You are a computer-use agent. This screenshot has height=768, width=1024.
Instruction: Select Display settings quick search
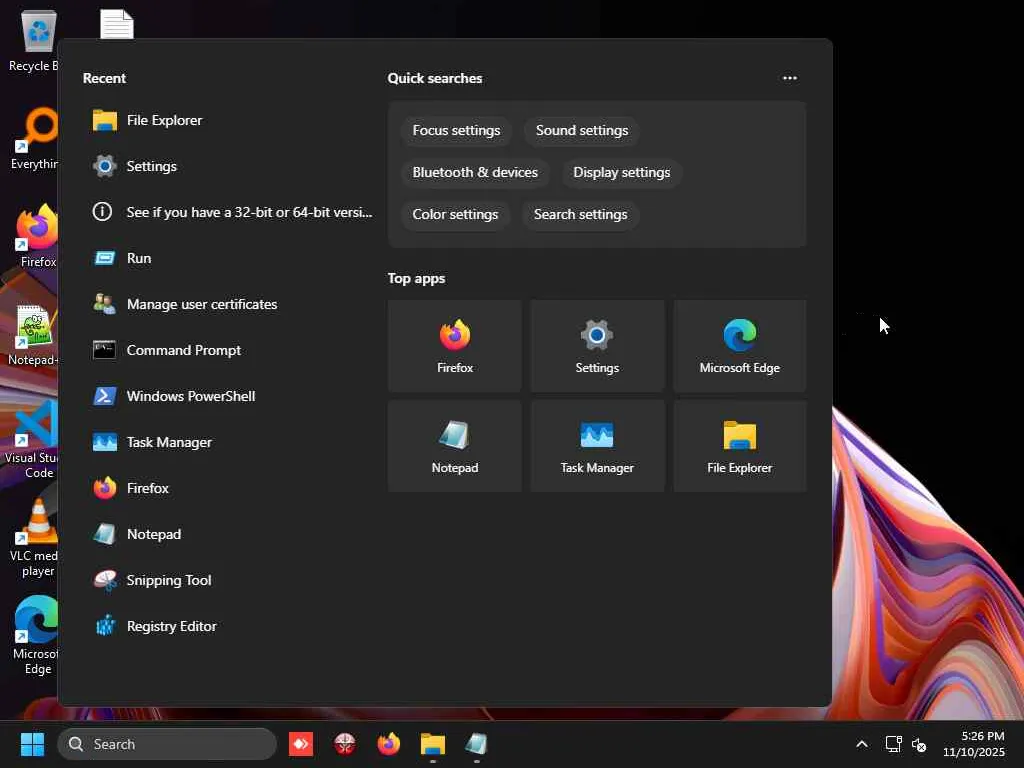(622, 172)
